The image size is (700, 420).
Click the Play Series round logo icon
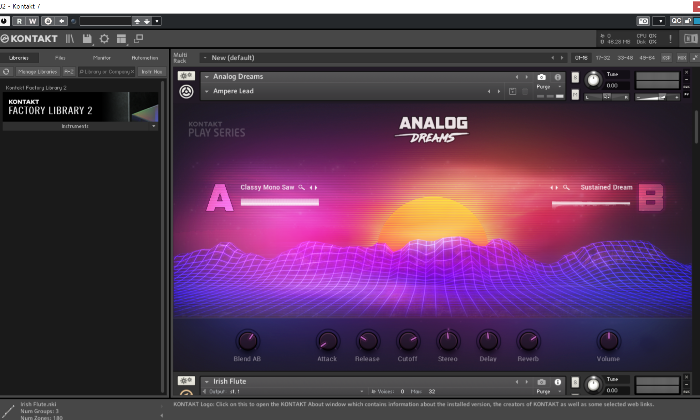[186, 92]
